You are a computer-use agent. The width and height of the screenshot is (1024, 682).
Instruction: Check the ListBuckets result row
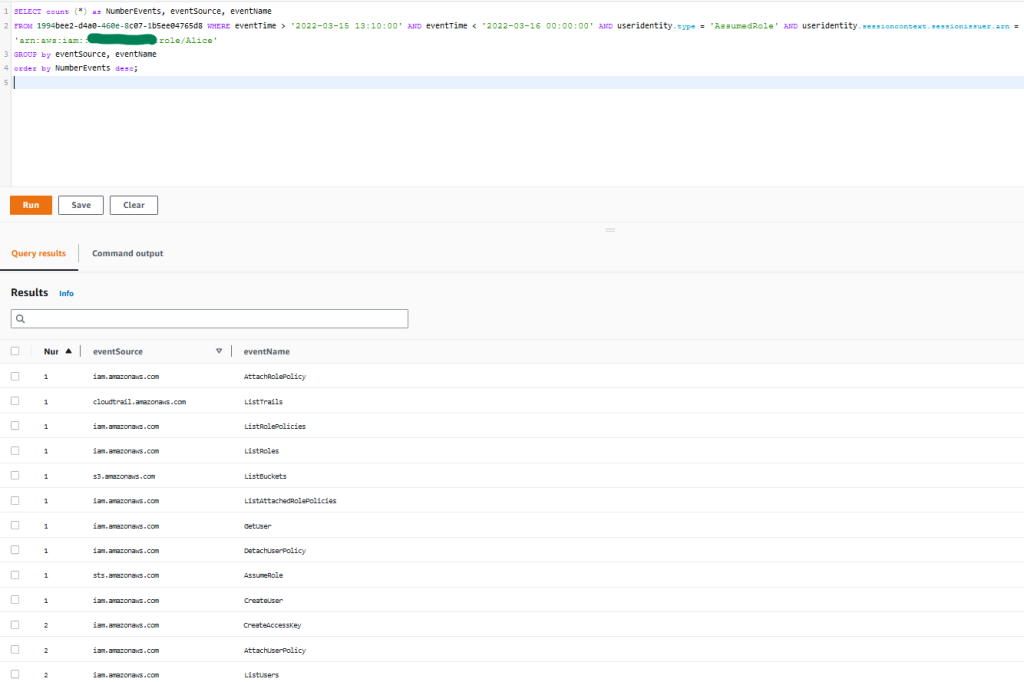16,476
